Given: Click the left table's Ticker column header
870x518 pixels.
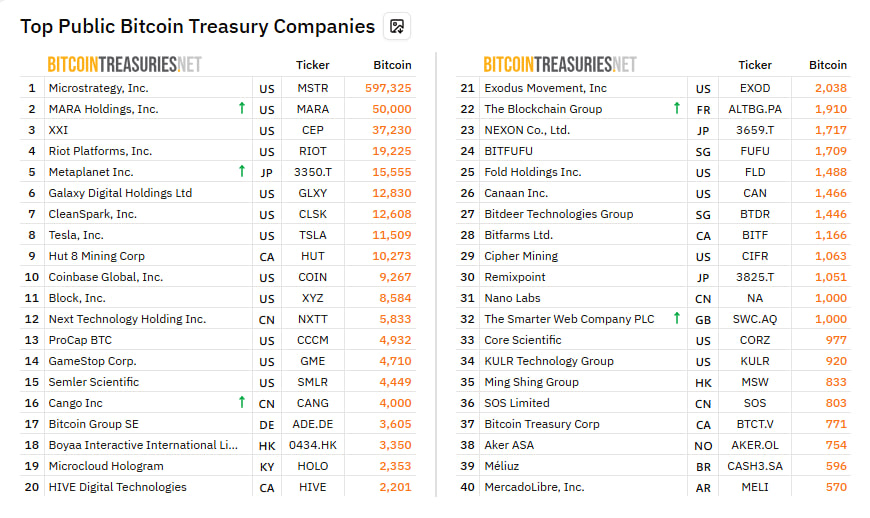Looking at the screenshot, I should coord(313,65).
